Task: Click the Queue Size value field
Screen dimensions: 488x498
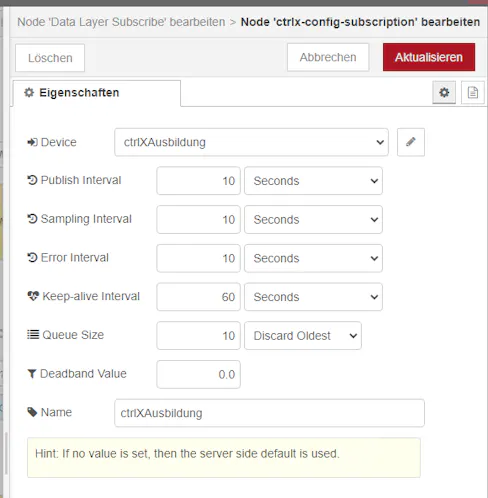Action: tap(198, 336)
